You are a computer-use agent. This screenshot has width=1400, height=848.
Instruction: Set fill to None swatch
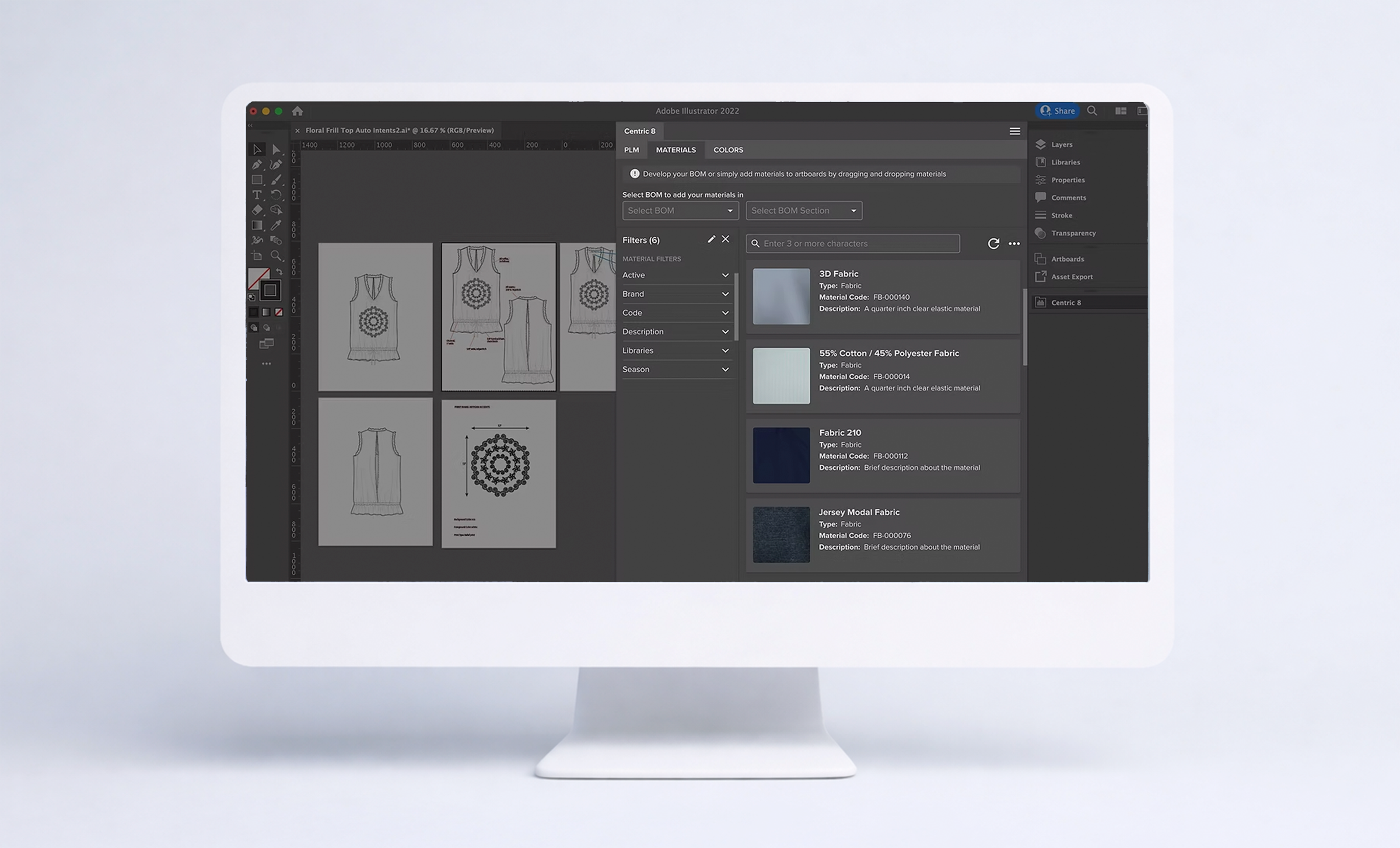pyautogui.click(x=279, y=312)
